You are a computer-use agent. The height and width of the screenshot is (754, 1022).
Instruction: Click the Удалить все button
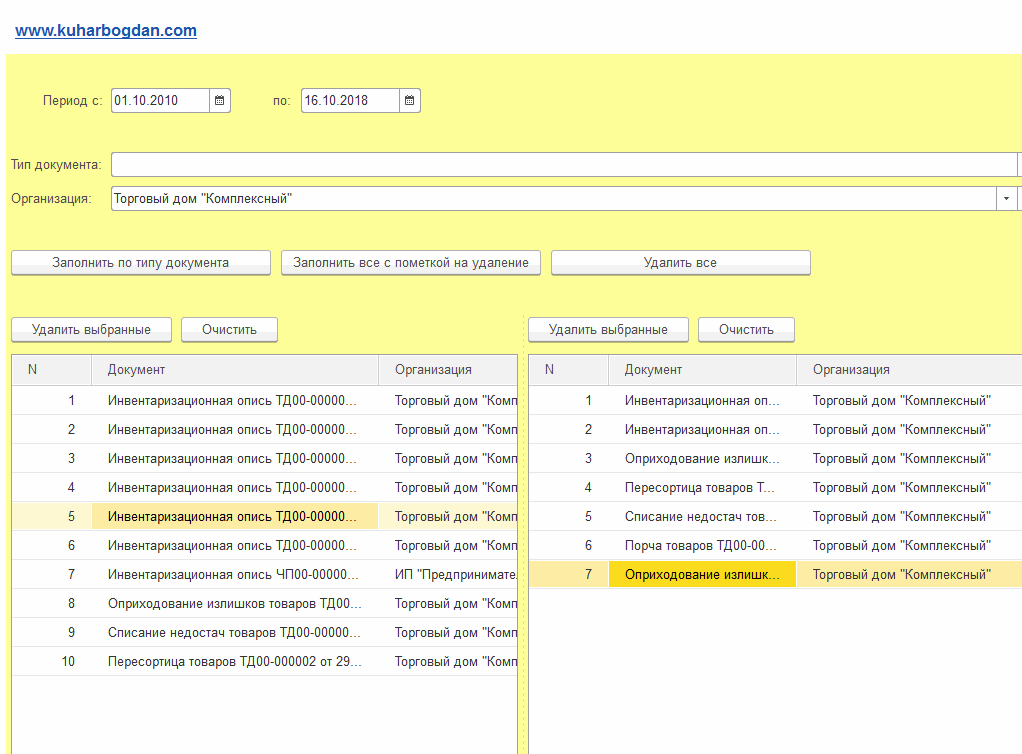pyautogui.click(x=680, y=263)
